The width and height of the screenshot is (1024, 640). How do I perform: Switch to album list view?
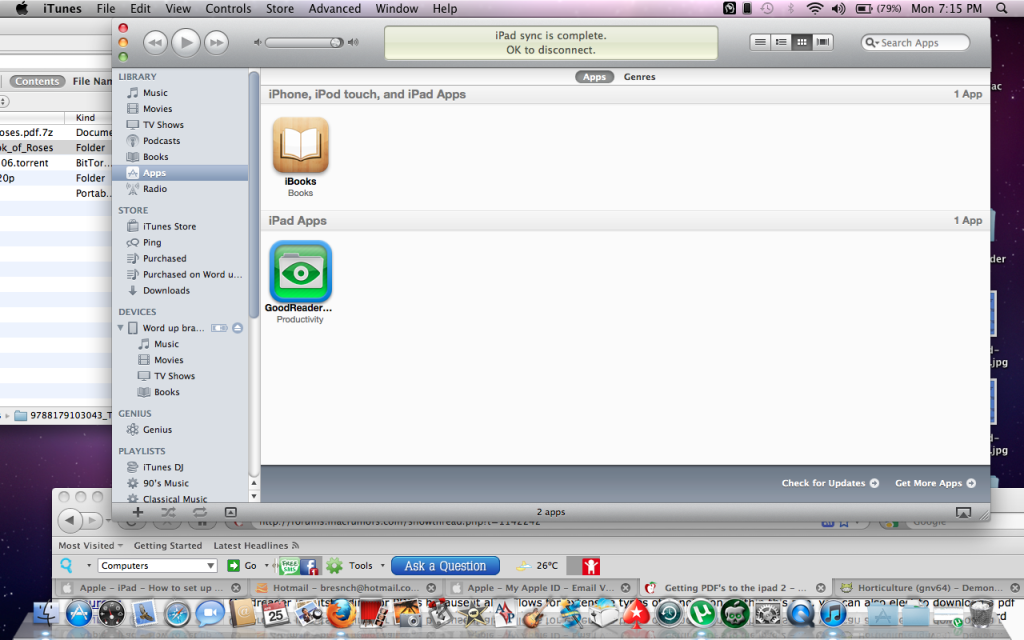point(781,42)
